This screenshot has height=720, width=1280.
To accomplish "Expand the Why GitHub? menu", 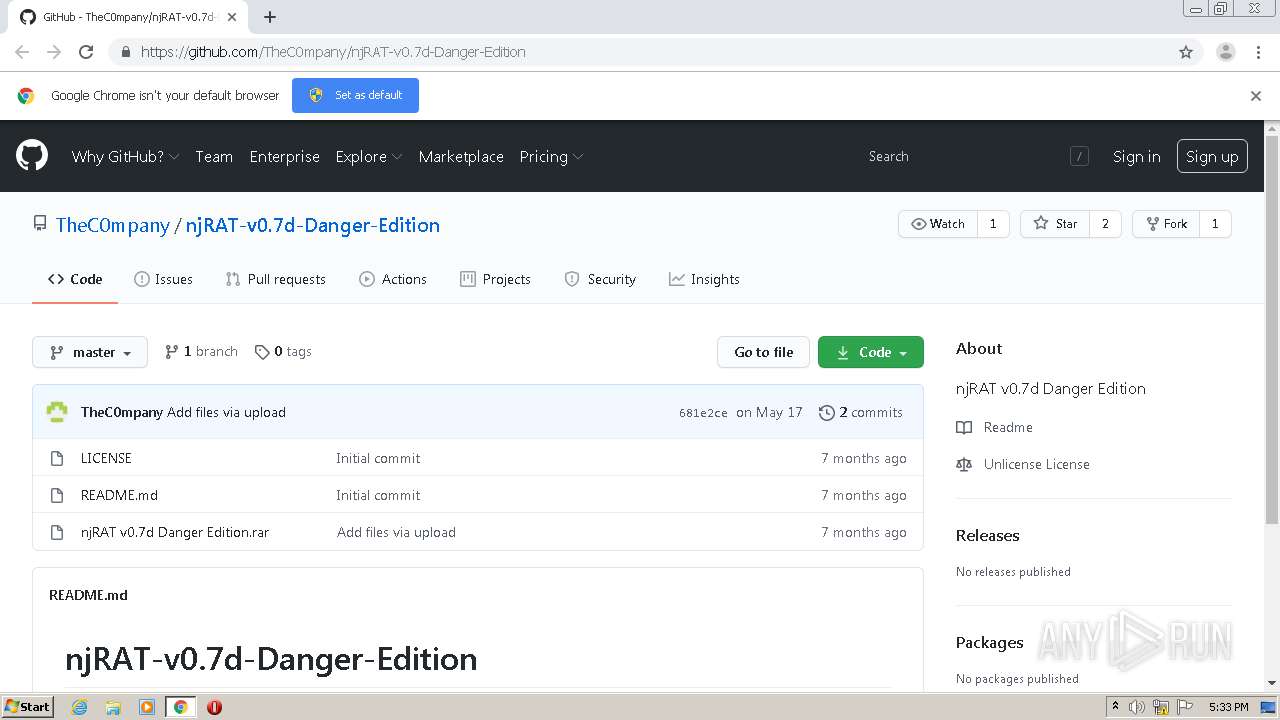I will click(x=125, y=157).
